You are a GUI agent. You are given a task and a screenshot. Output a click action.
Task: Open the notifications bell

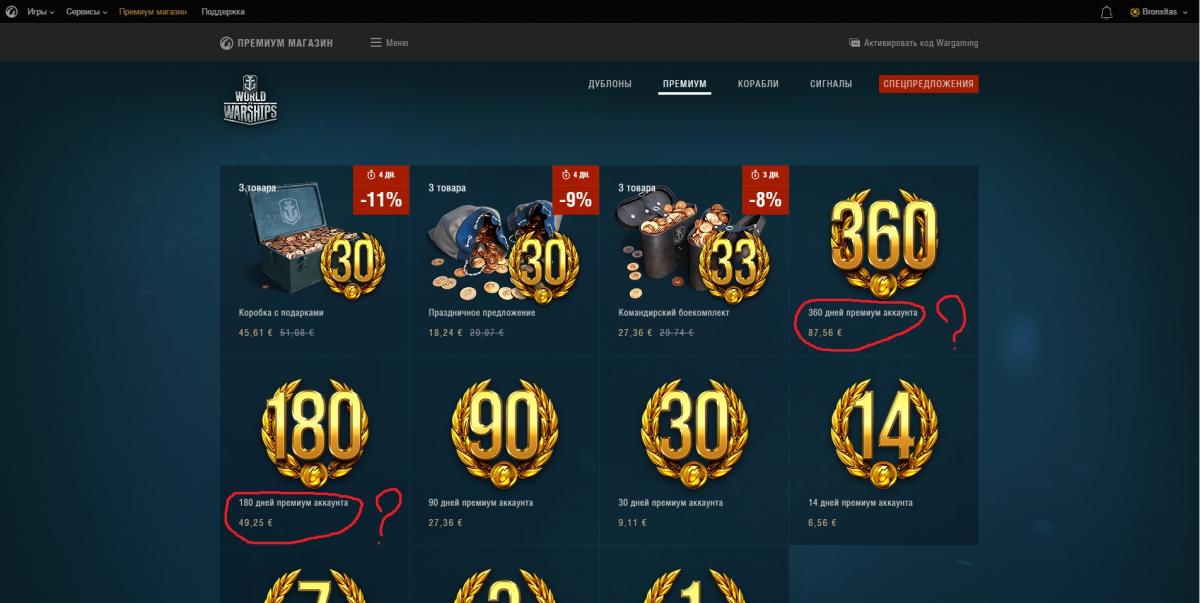[1106, 12]
